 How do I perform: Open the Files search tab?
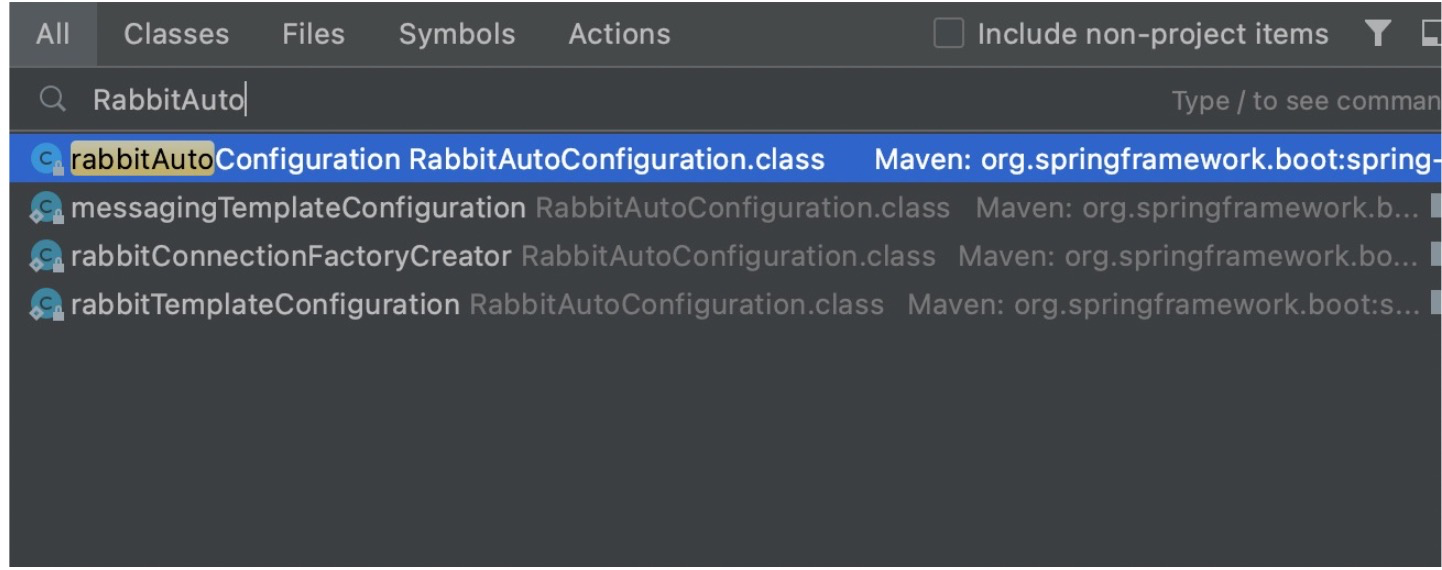(314, 34)
